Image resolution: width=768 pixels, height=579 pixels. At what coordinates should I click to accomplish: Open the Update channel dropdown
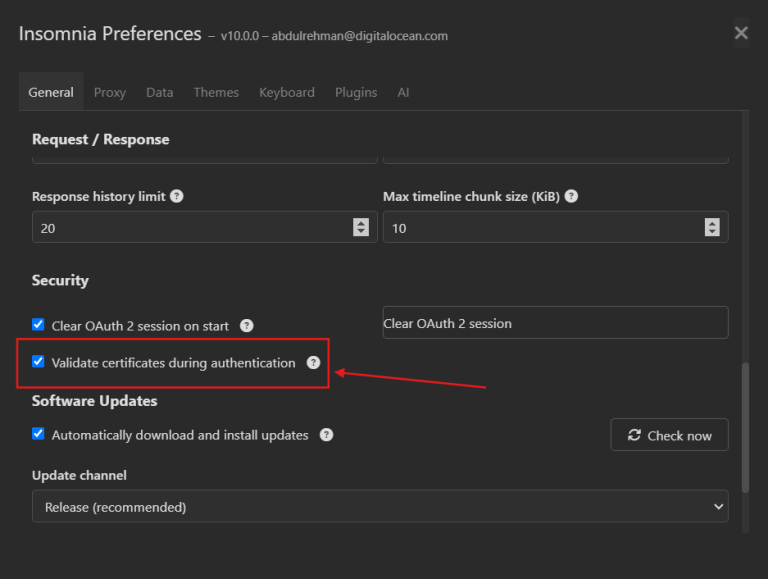(x=380, y=507)
